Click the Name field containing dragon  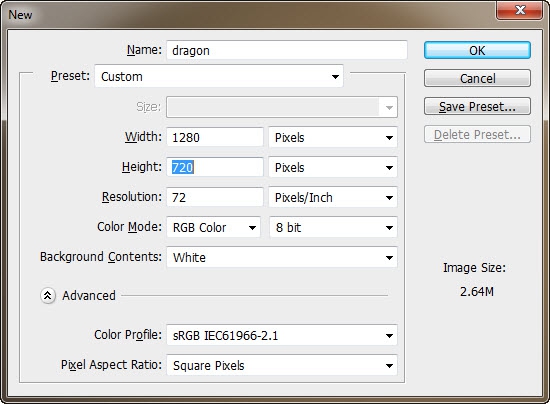tap(287, 50)
